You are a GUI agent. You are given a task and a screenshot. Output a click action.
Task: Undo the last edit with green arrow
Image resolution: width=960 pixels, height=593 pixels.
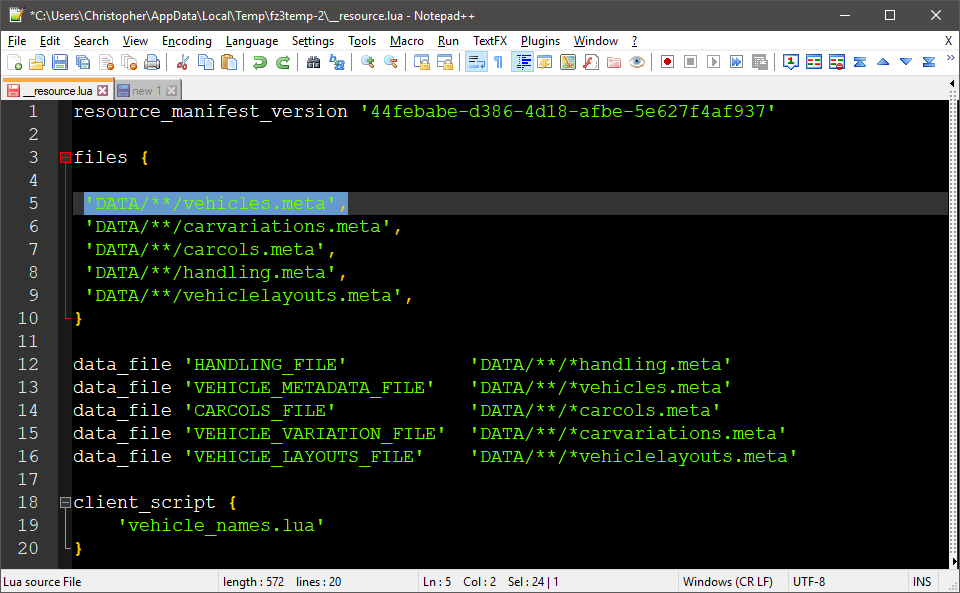(x=260, y=62)
